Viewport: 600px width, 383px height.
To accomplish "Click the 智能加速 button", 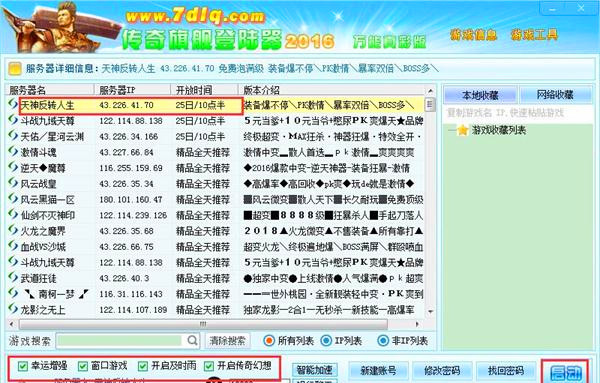I will tap(315, 370).
